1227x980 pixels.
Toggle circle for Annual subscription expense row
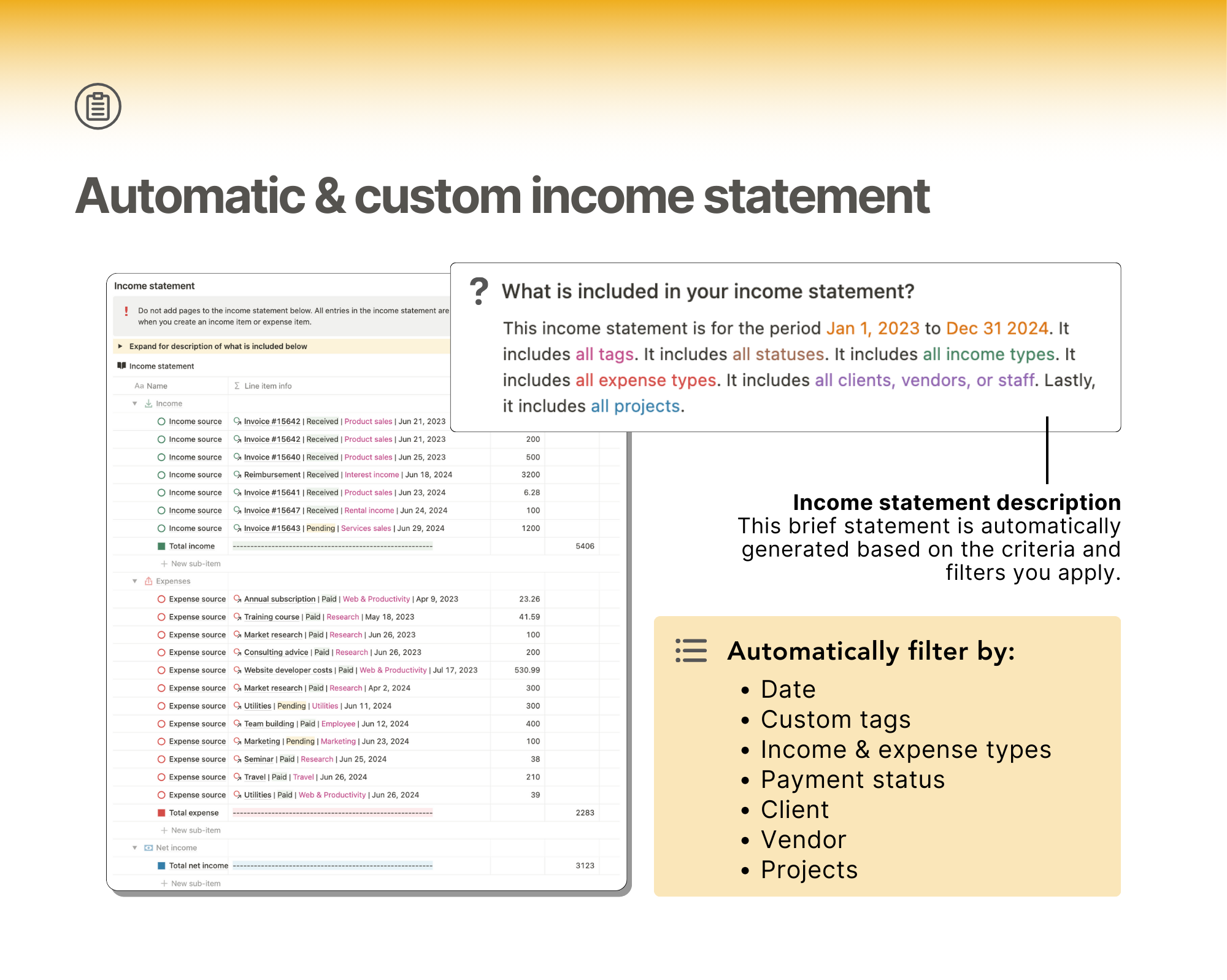click(161, 599)
